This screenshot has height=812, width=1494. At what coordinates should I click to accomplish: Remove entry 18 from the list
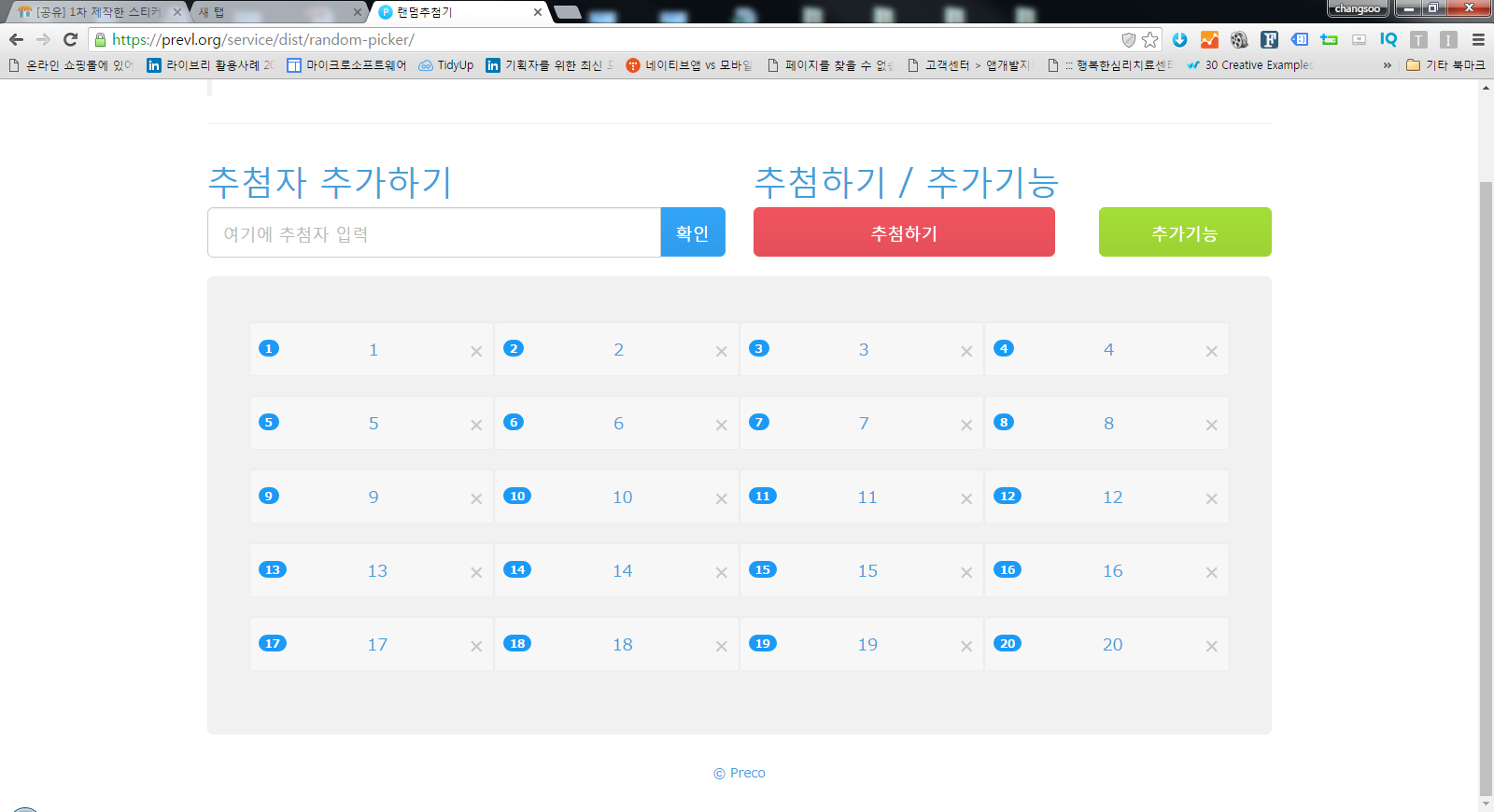tap(721, 647)
